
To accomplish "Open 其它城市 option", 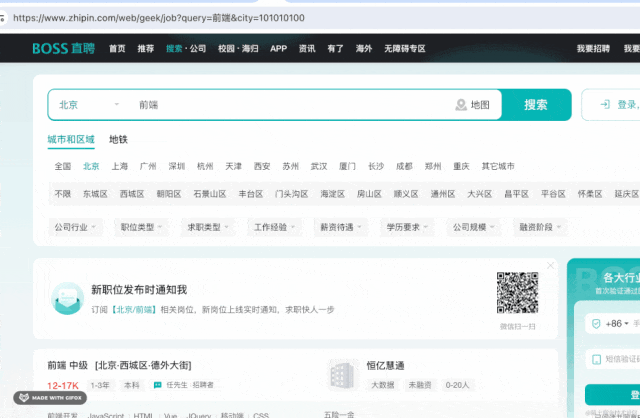I will (x=498, y=166).
